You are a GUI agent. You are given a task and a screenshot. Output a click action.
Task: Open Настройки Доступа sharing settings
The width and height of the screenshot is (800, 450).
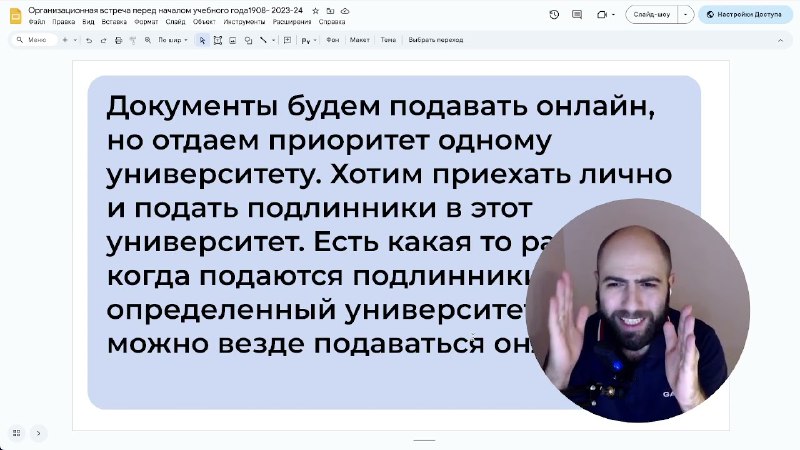744,15
